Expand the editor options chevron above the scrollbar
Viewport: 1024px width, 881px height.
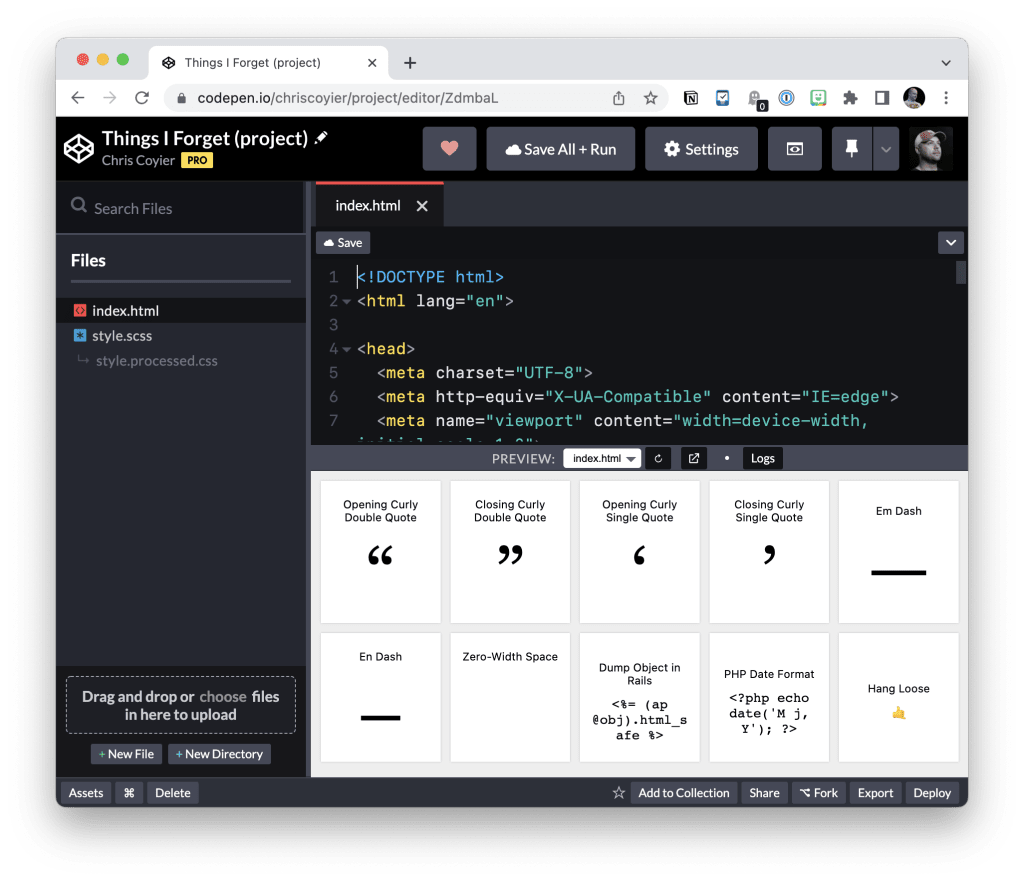pyautogui.click(x=950, y=242)
